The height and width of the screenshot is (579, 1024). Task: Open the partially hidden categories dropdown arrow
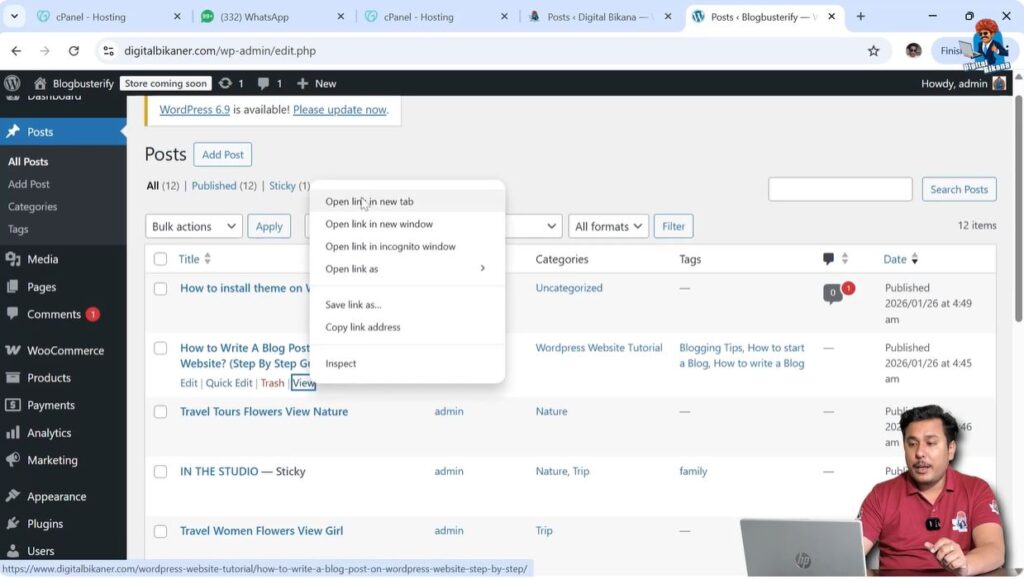[x=551, y=227]
